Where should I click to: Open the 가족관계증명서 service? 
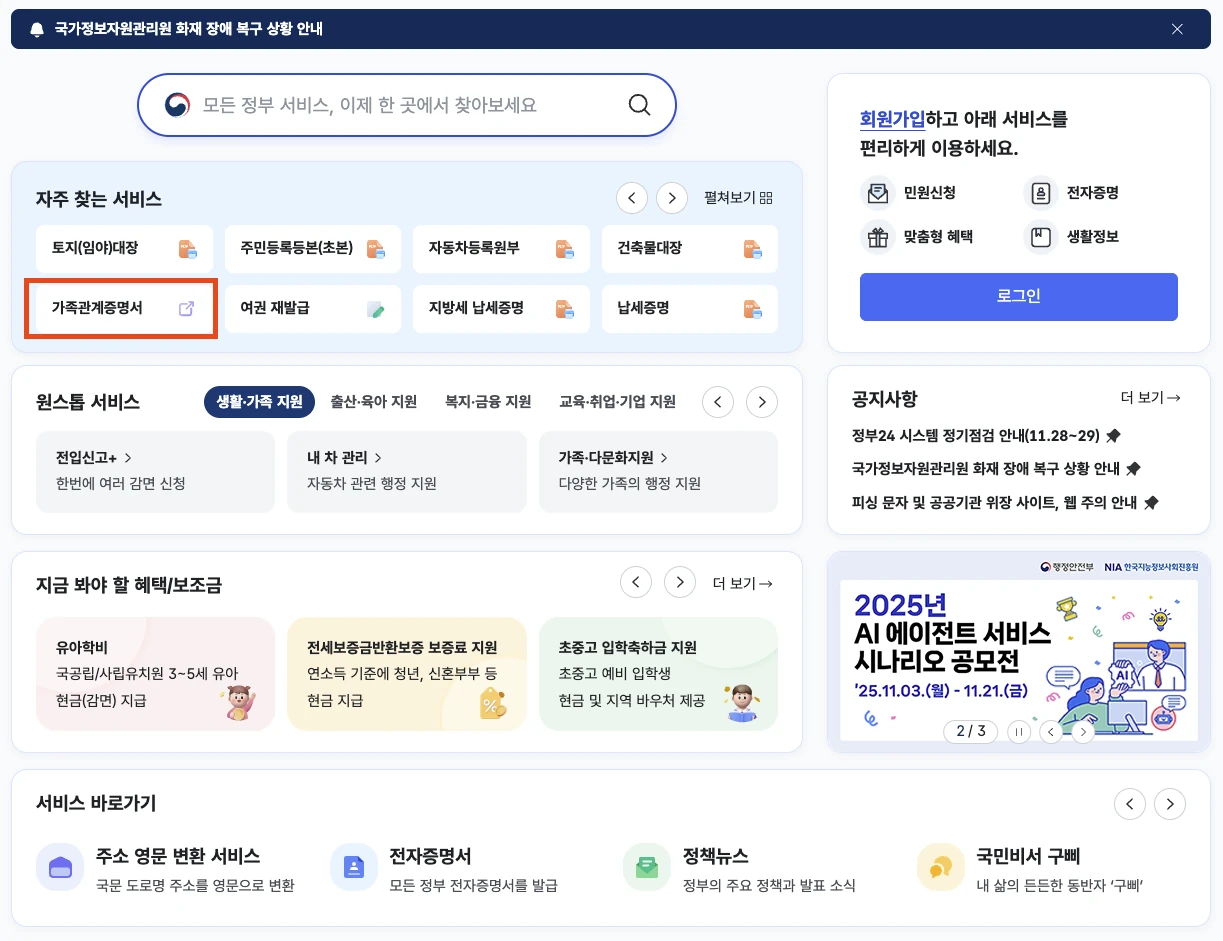coord(120,309)
